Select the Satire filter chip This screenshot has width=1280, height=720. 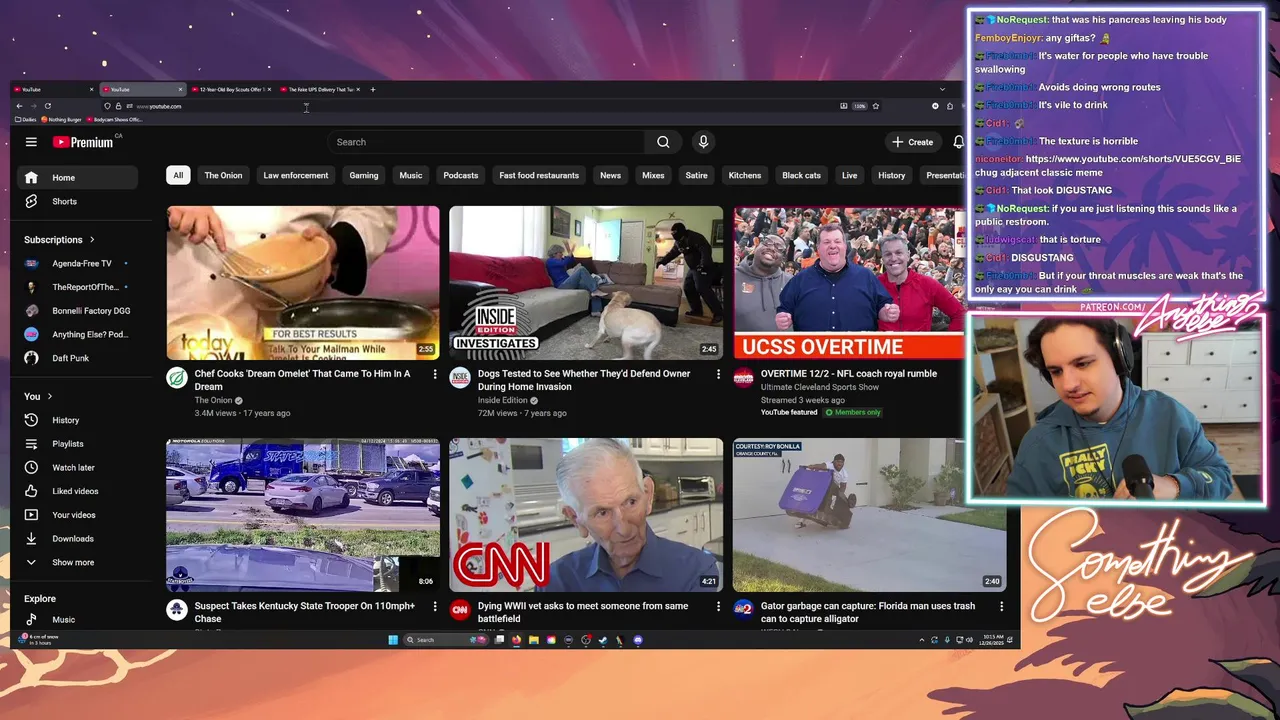point(697,175)
